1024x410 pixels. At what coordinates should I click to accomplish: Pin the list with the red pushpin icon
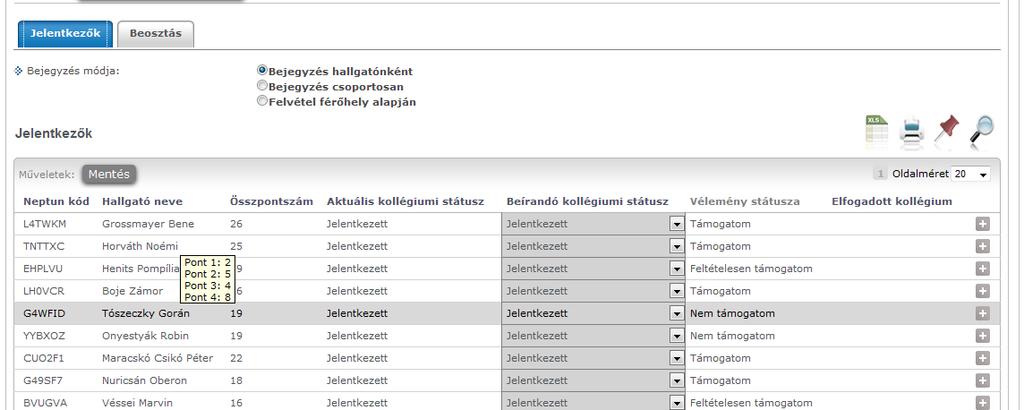coord(946,129)
